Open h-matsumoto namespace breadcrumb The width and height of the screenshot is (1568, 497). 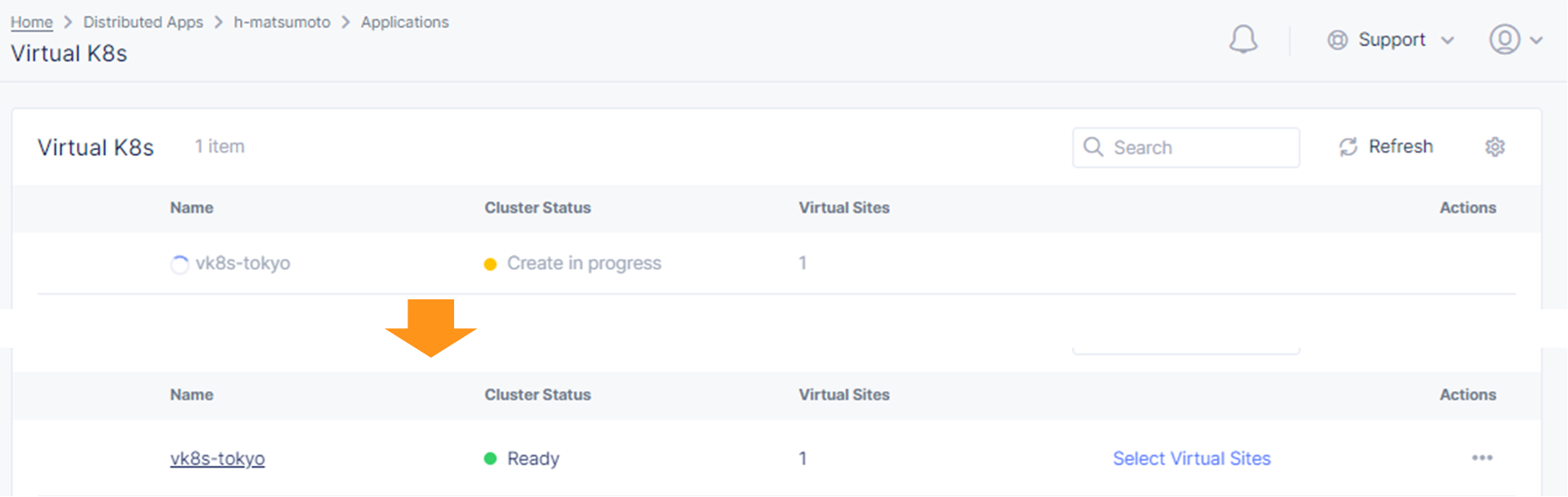pyautogui.click(x=282, y=22)
